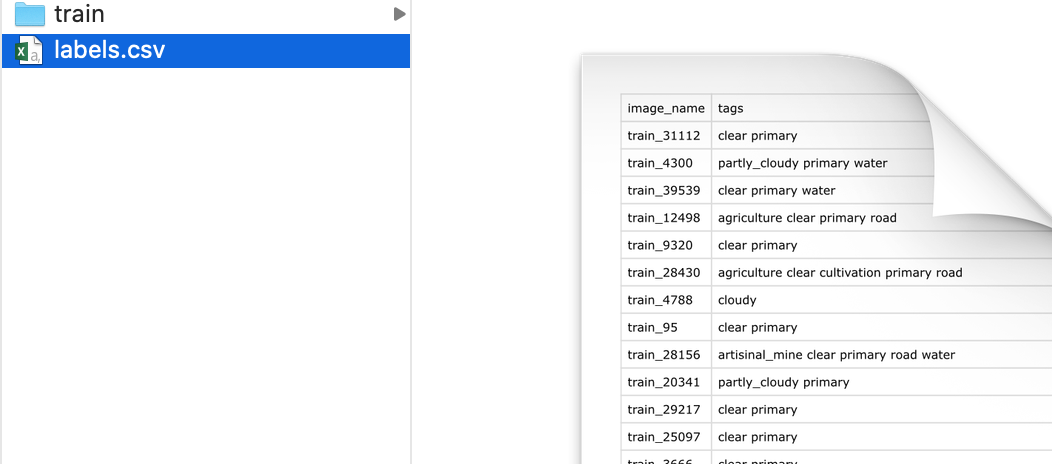Select cell train_39539
The image size is (1052, 464).
666,190
